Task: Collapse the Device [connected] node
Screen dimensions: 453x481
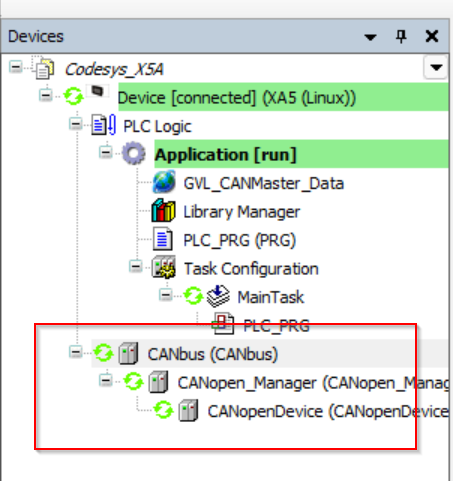Action: tap(45, 95)
